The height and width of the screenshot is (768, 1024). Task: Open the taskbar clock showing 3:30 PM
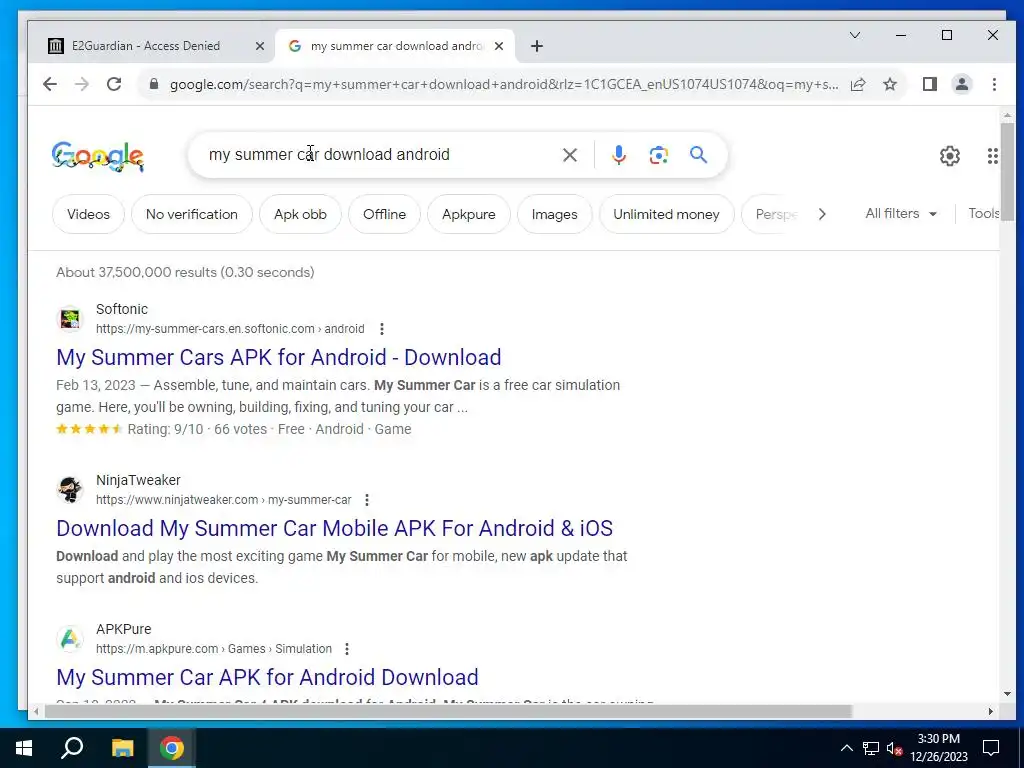click(x=938, y=748)
